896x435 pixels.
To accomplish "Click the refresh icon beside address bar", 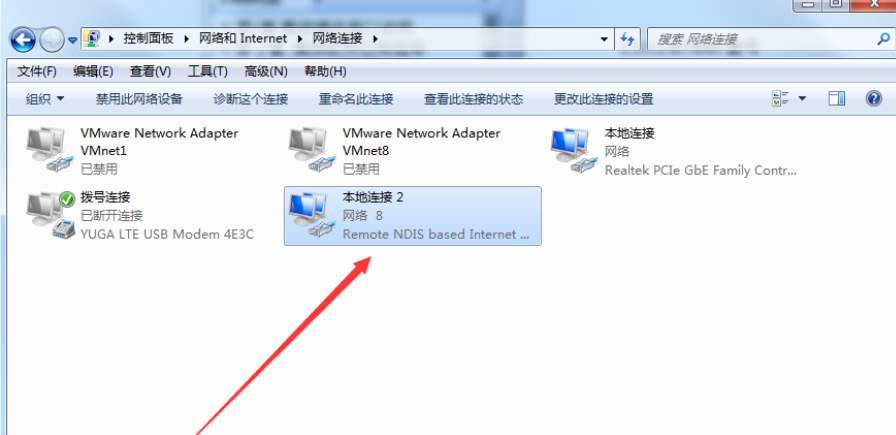I will [x=627, y=39].
